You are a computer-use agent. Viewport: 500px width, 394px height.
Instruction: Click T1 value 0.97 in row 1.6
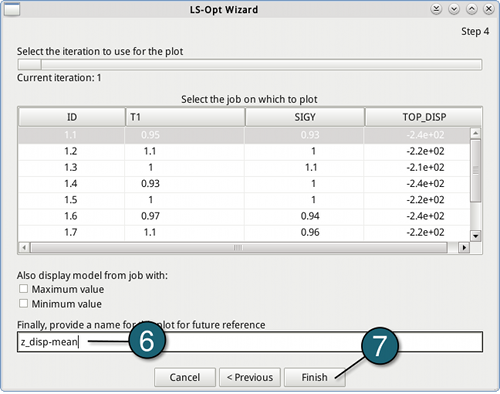point(150,216)
